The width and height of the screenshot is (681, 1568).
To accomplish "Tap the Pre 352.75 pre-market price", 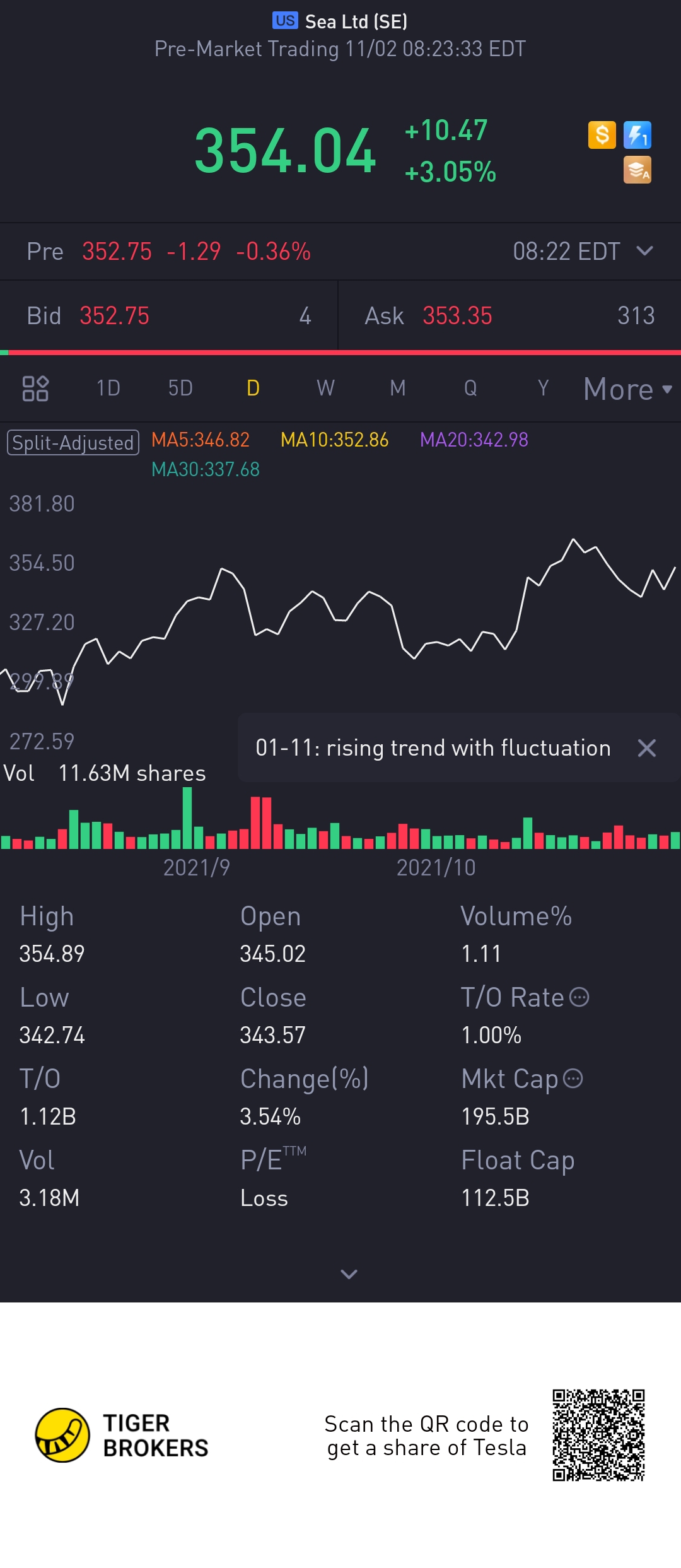I will coord(117,252).
